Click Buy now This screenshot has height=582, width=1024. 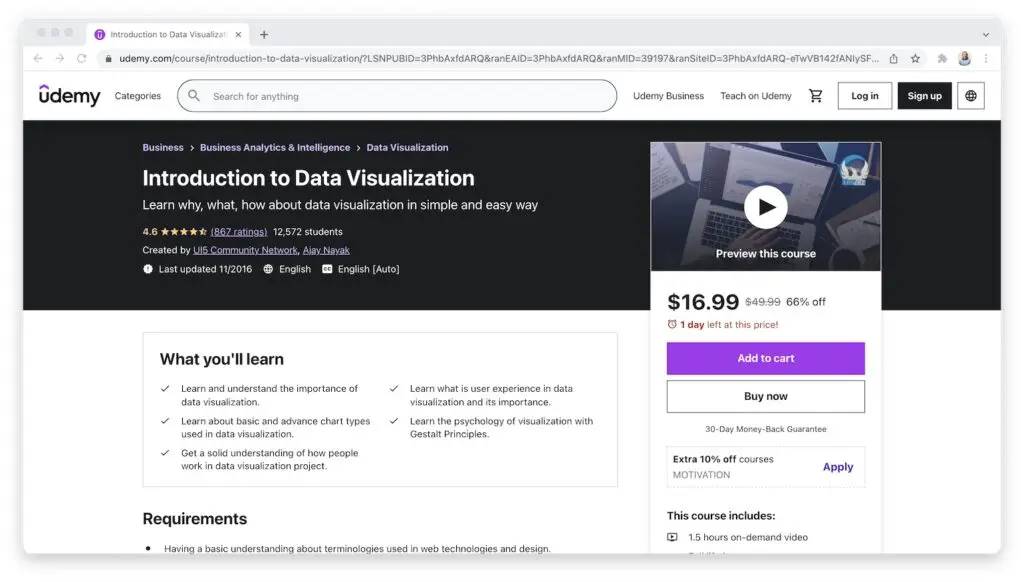765,396
